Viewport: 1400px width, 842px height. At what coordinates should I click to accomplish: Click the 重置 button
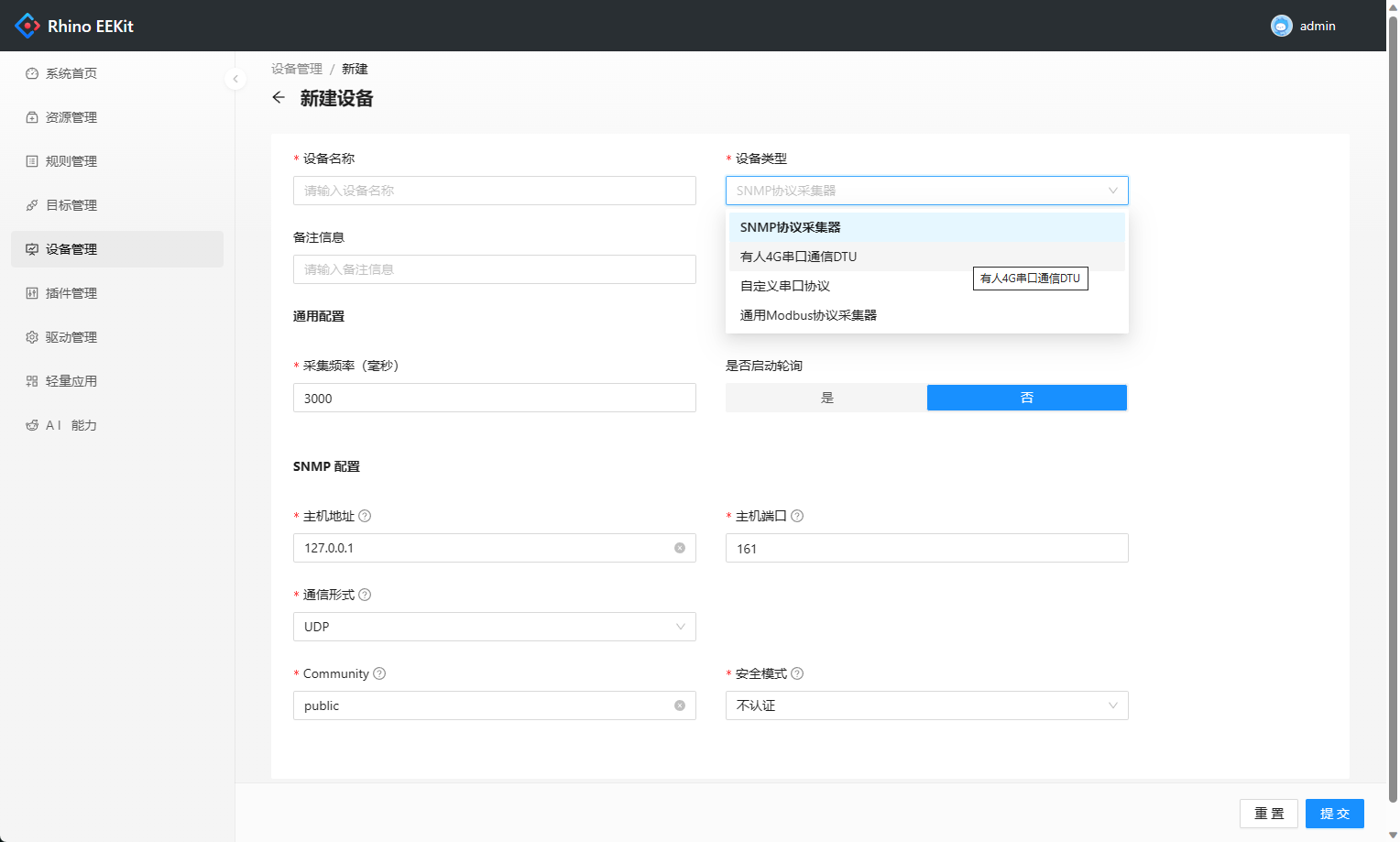[x=1269, y=814]
